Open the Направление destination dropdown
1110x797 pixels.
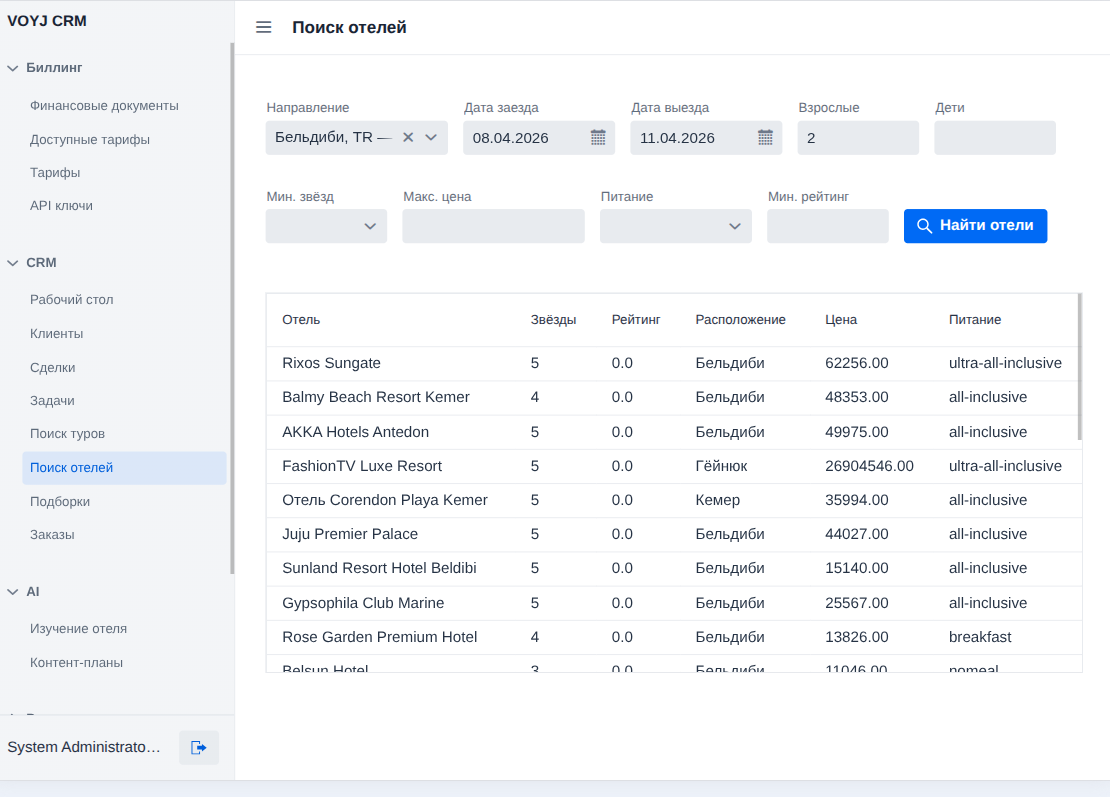tap(430, 137)
